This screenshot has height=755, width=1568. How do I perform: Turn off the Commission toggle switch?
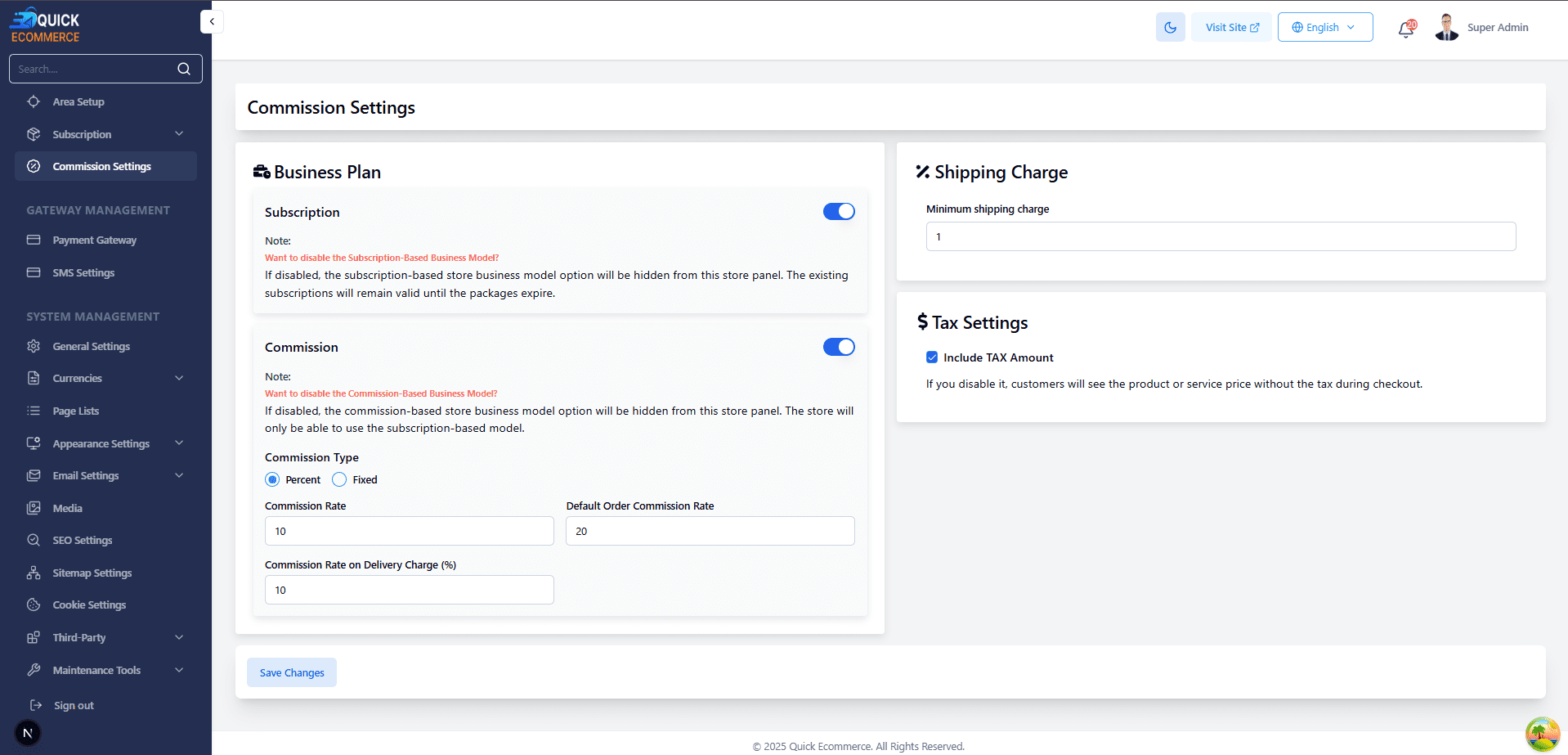coord(838,347)
